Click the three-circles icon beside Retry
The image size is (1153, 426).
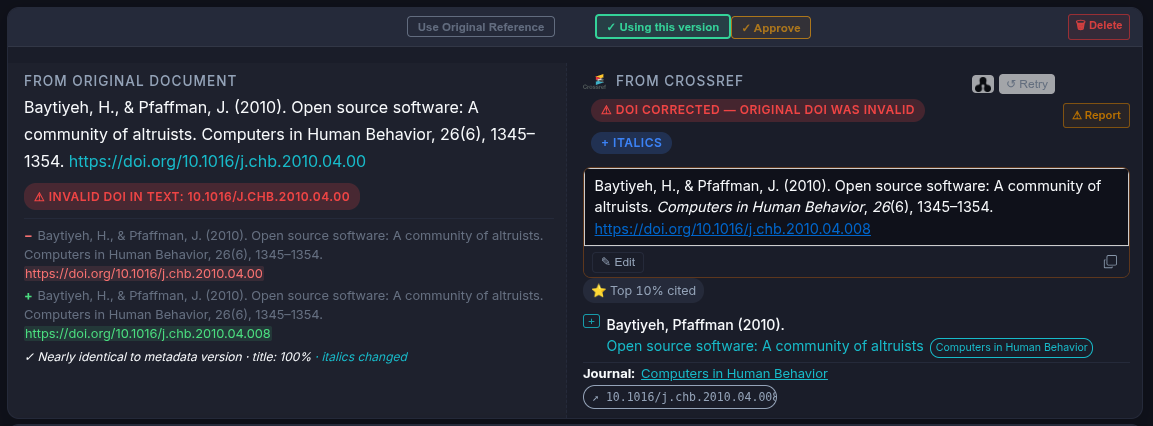pyautogui.click(x=982, y=84)
